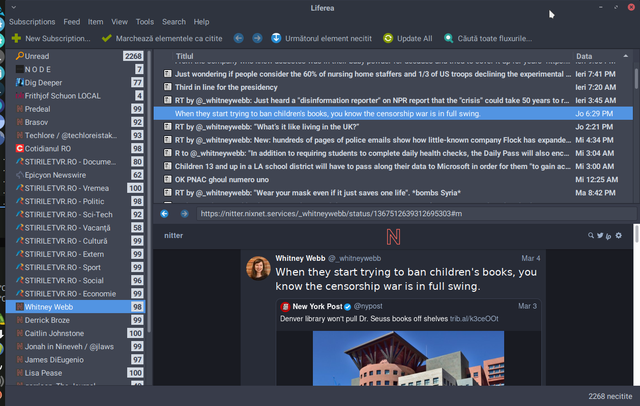Image resolution: width=640 pixels, height=406 pixels.
Task: Click the item icon for "OK PNAC ghoul numero uno"
Action: tap(167, 179)
